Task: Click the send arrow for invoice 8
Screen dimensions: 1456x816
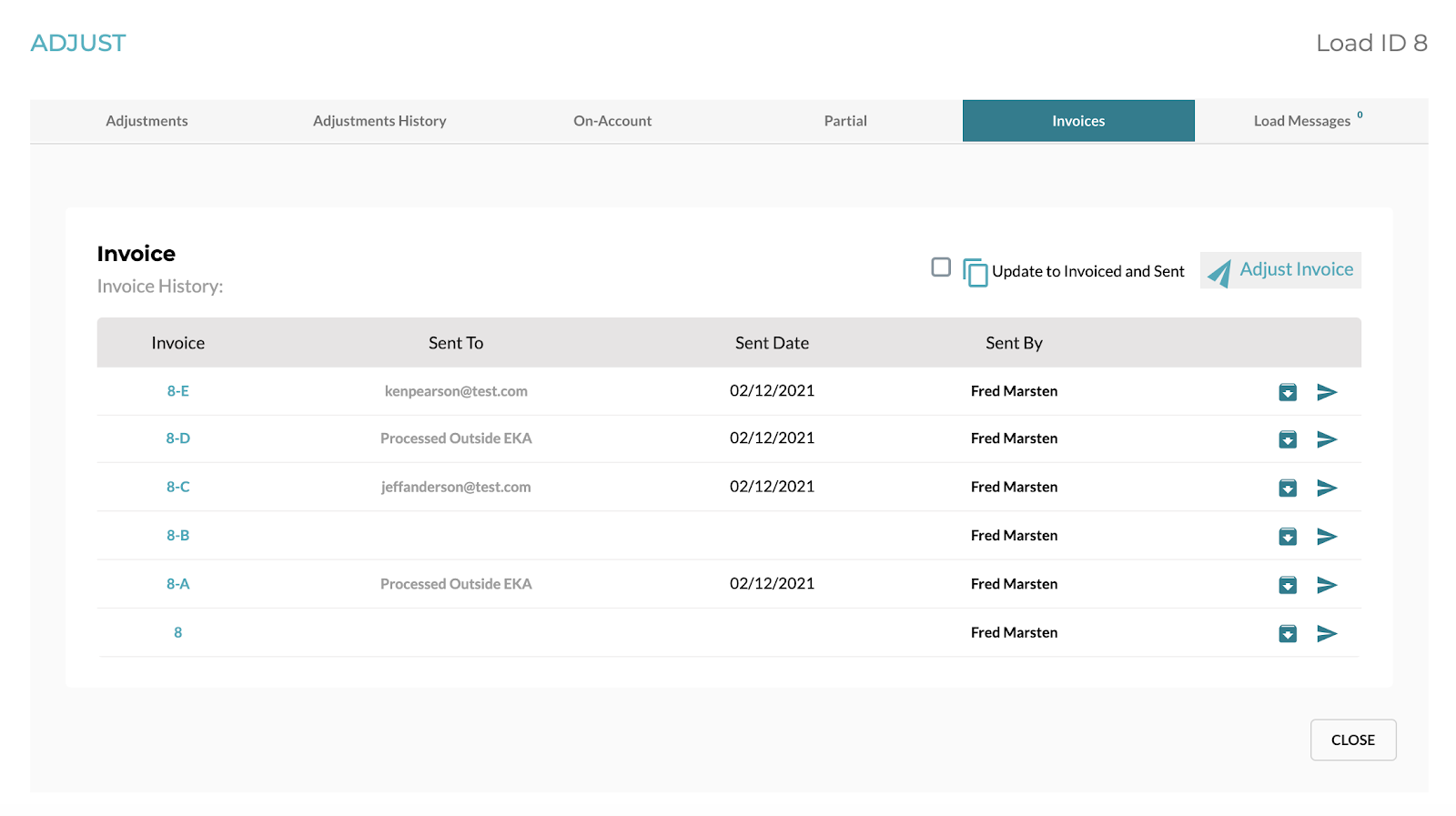Action: click(x=1327, y=633)
